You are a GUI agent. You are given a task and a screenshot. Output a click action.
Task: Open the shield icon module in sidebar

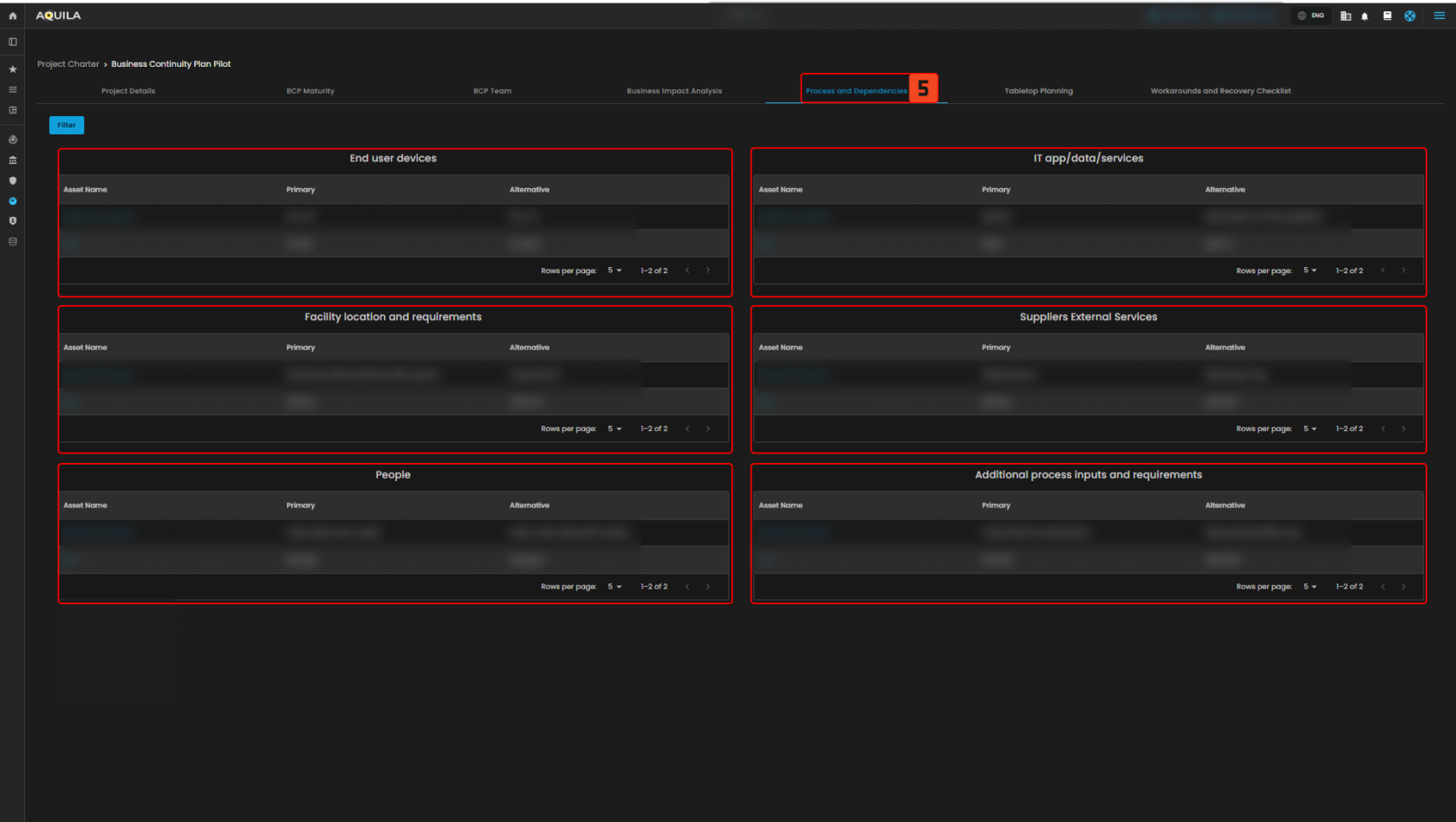[12, 180]
